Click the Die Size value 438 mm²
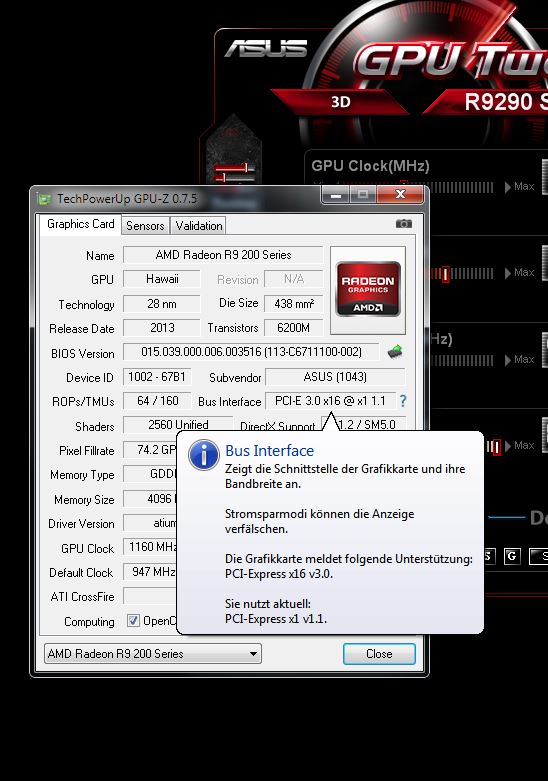The height and width of the screenshot is (781, 548). [x=293, y=303]
